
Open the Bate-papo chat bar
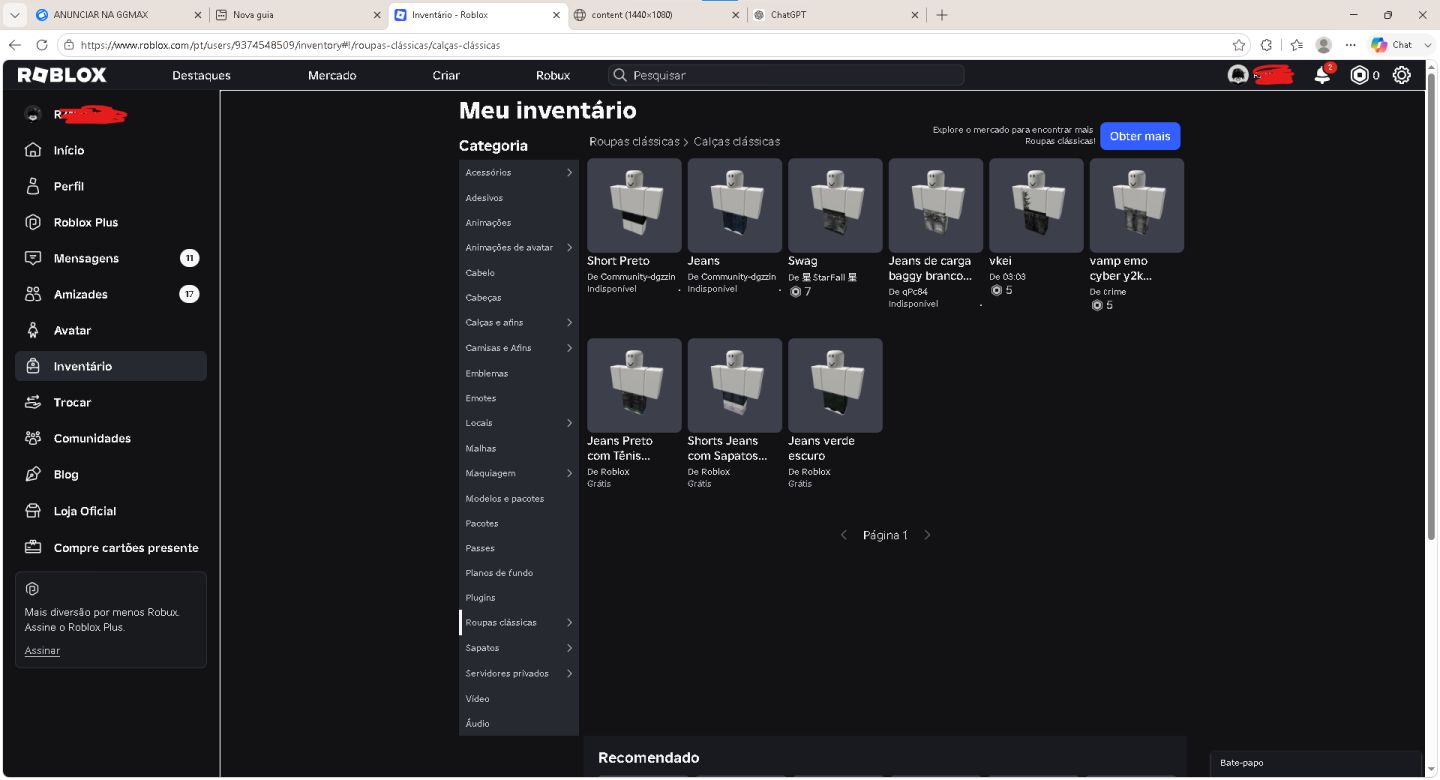(x=1315, y=763)
